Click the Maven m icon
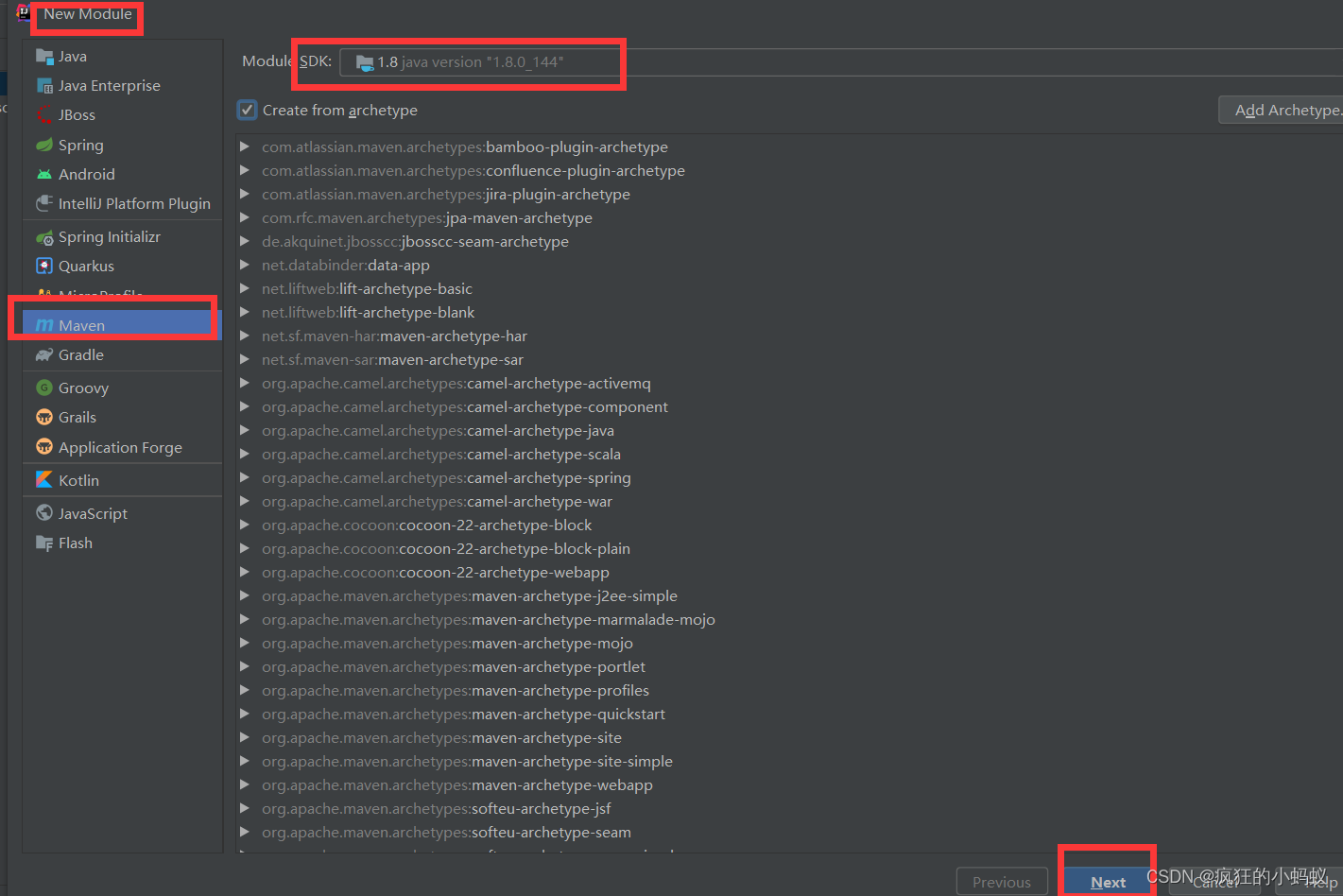Viewport: 1343px width, 896px height. tap(44, 326)
